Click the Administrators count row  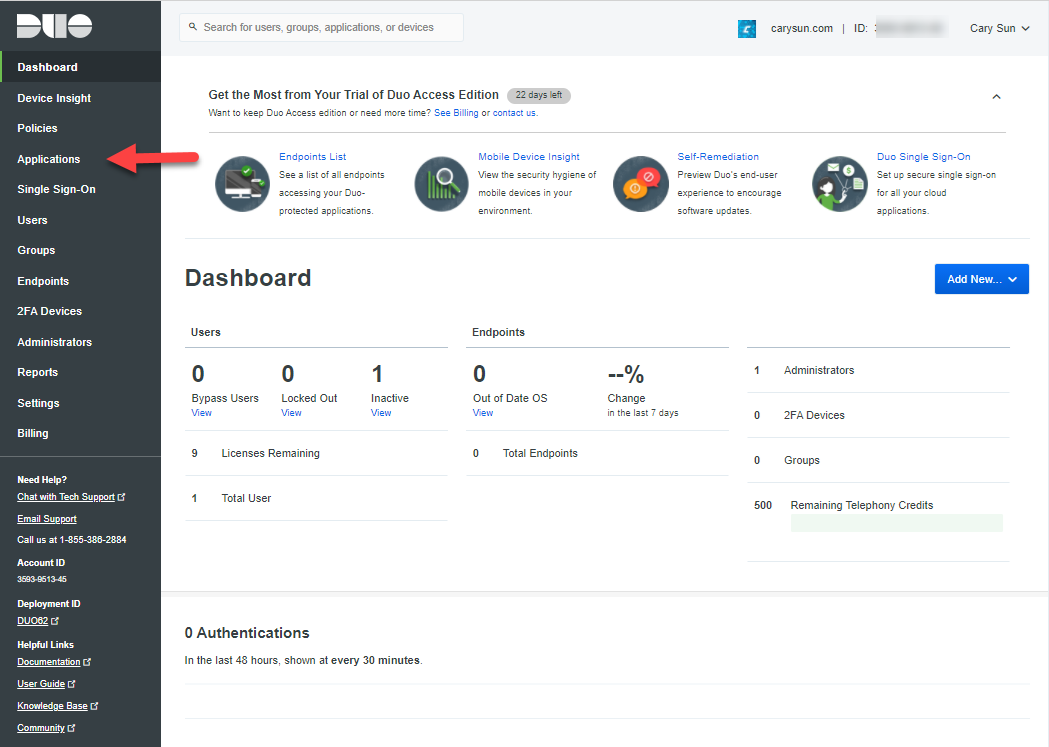pos(878,370)
